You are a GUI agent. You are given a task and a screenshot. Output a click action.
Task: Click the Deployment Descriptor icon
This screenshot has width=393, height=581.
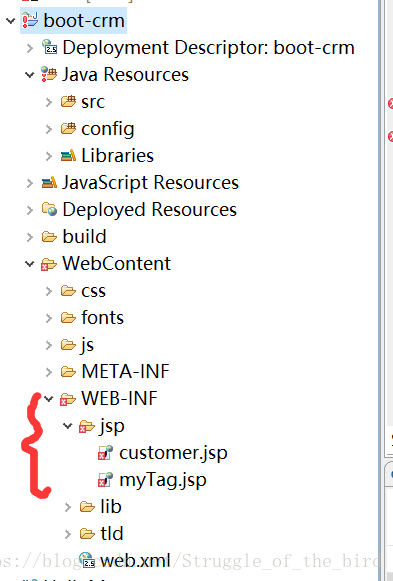(49, 47)
